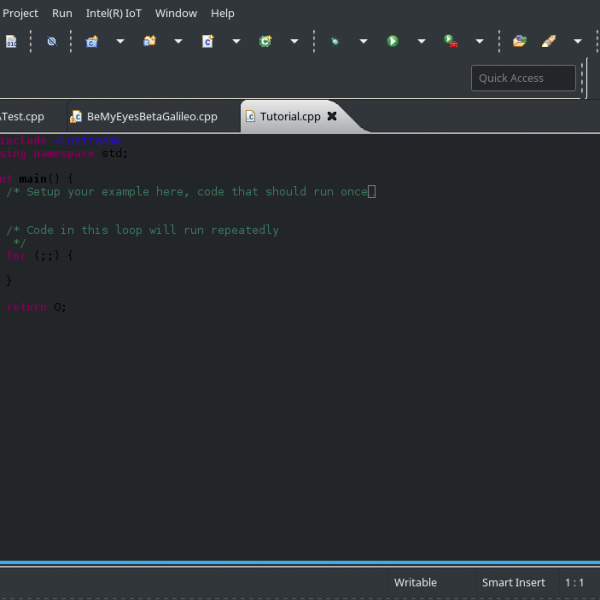This screenshot has height=600, width=600.
Task: Open dropdown next to new C/C++ project
Action: pyautogui.click(x=120, y=41)
